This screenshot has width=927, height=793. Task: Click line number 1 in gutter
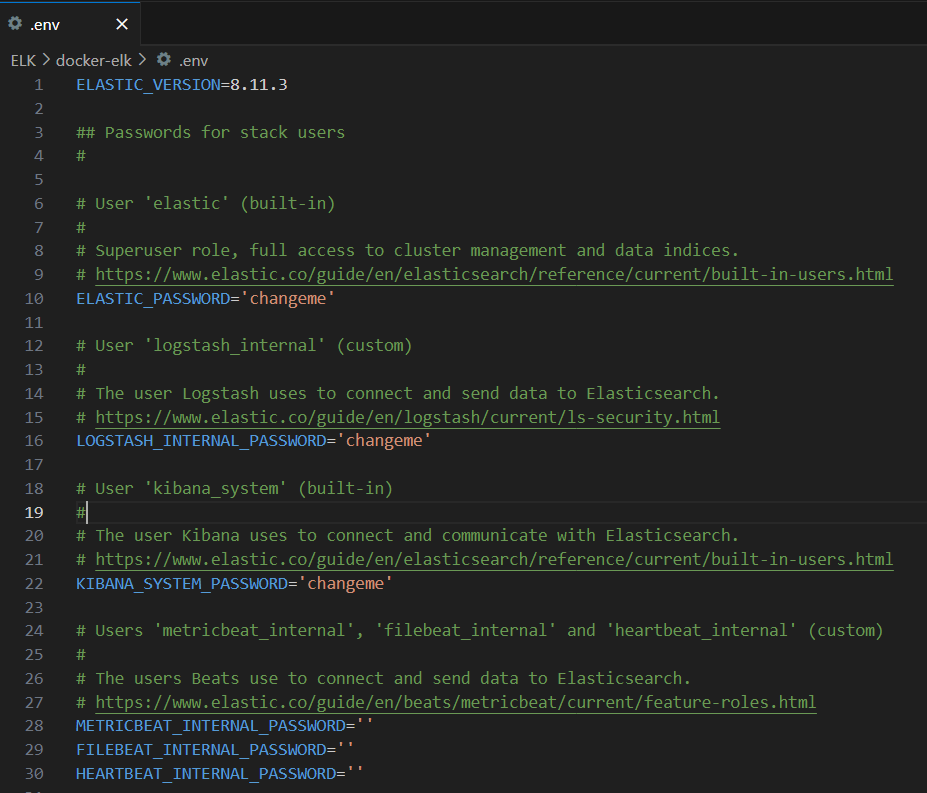[x=38, y=85]
